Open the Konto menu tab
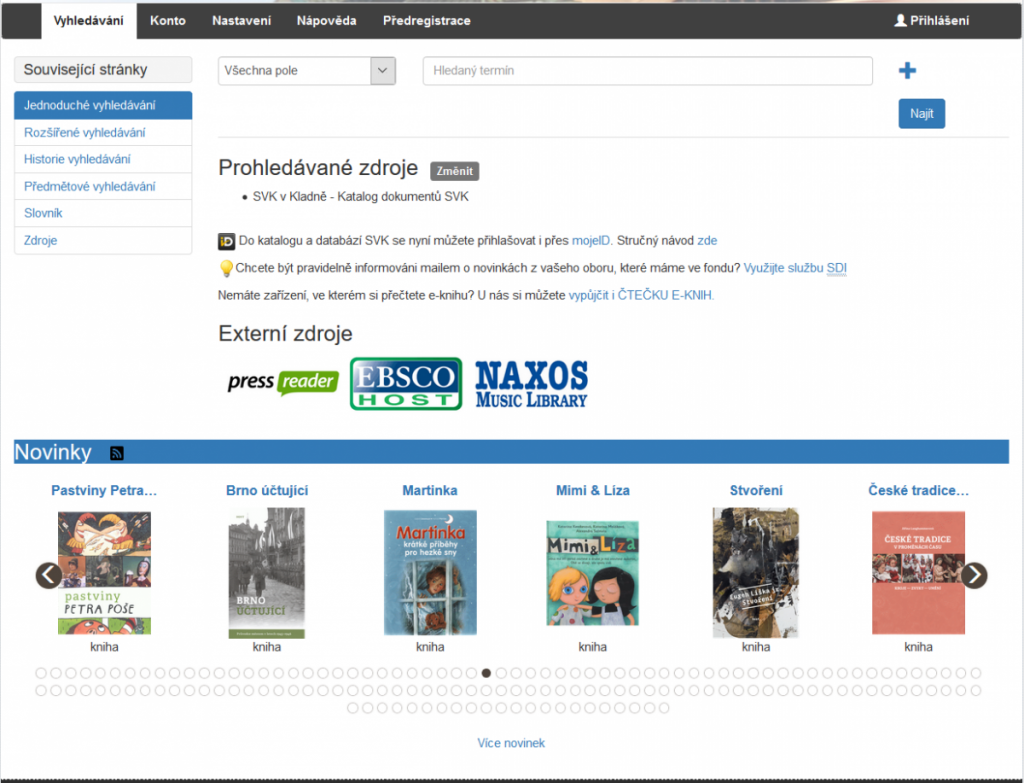This screenshot has height=783, width=1024. (167, 21)
